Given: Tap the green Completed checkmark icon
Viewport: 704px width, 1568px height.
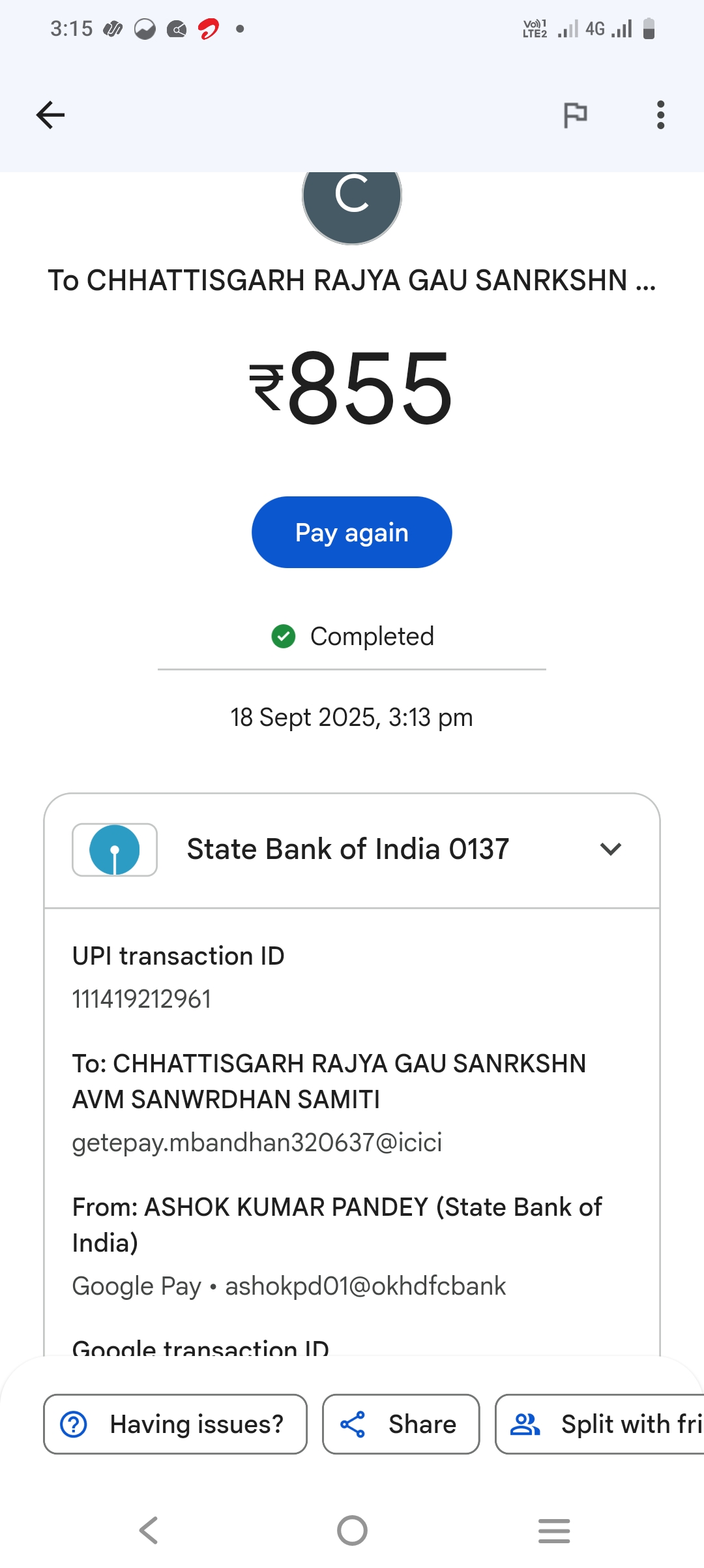Looking at the screenshot, I should click(x=284, y=636).
